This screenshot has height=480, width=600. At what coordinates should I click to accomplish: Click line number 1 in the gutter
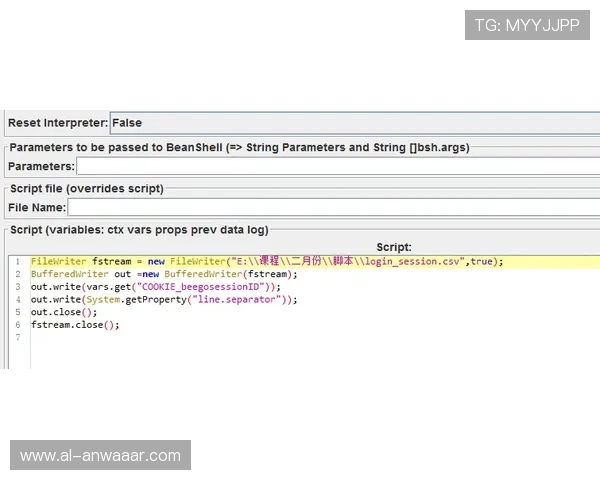click(17, 261)
